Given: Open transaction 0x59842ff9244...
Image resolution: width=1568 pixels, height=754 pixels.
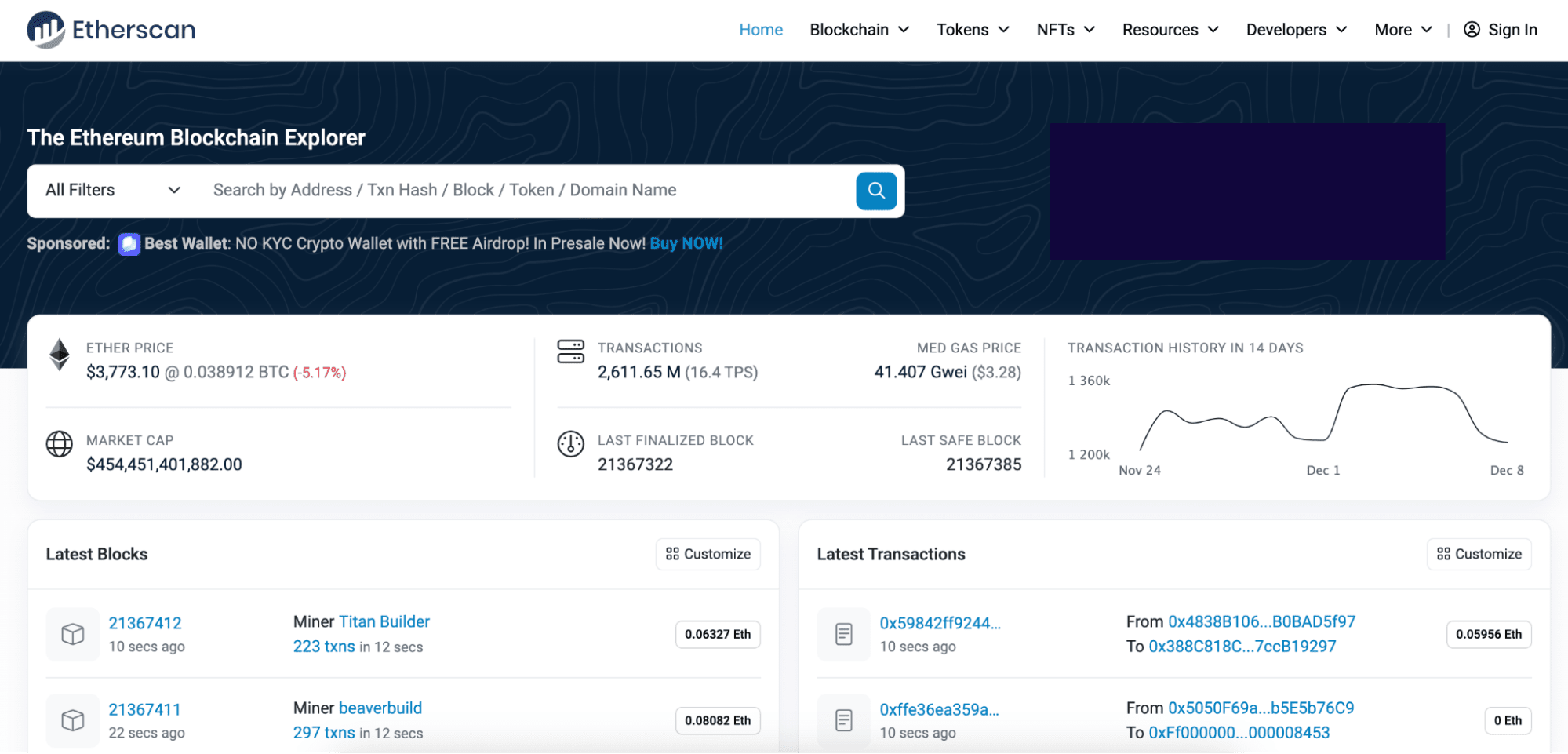Looking at the screenshot, I should 940,624.
